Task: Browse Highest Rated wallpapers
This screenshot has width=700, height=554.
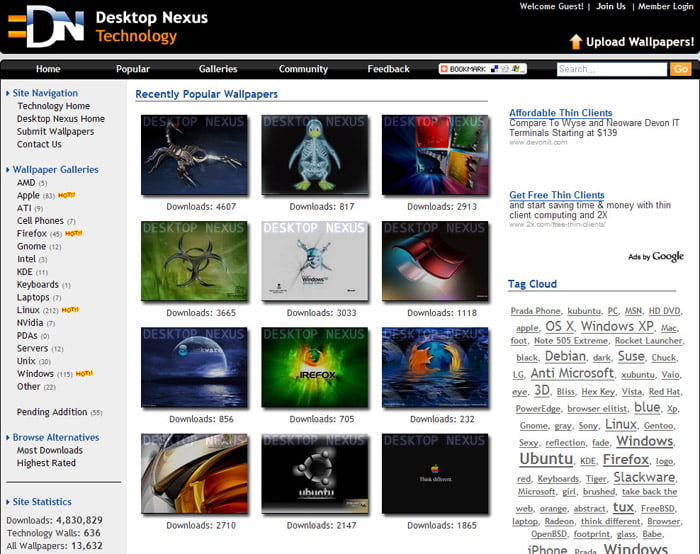Action: (46, 463)
